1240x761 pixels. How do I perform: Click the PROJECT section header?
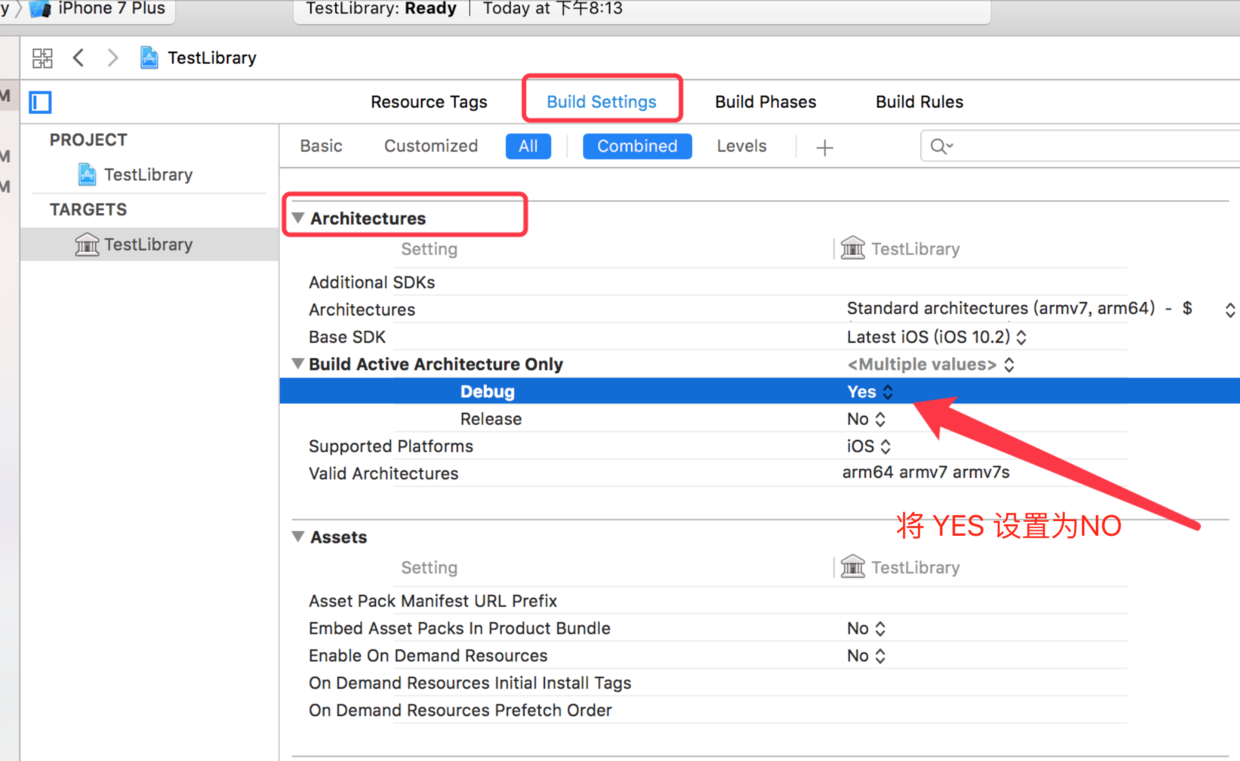pyautogui.click(x=89, y=140)
